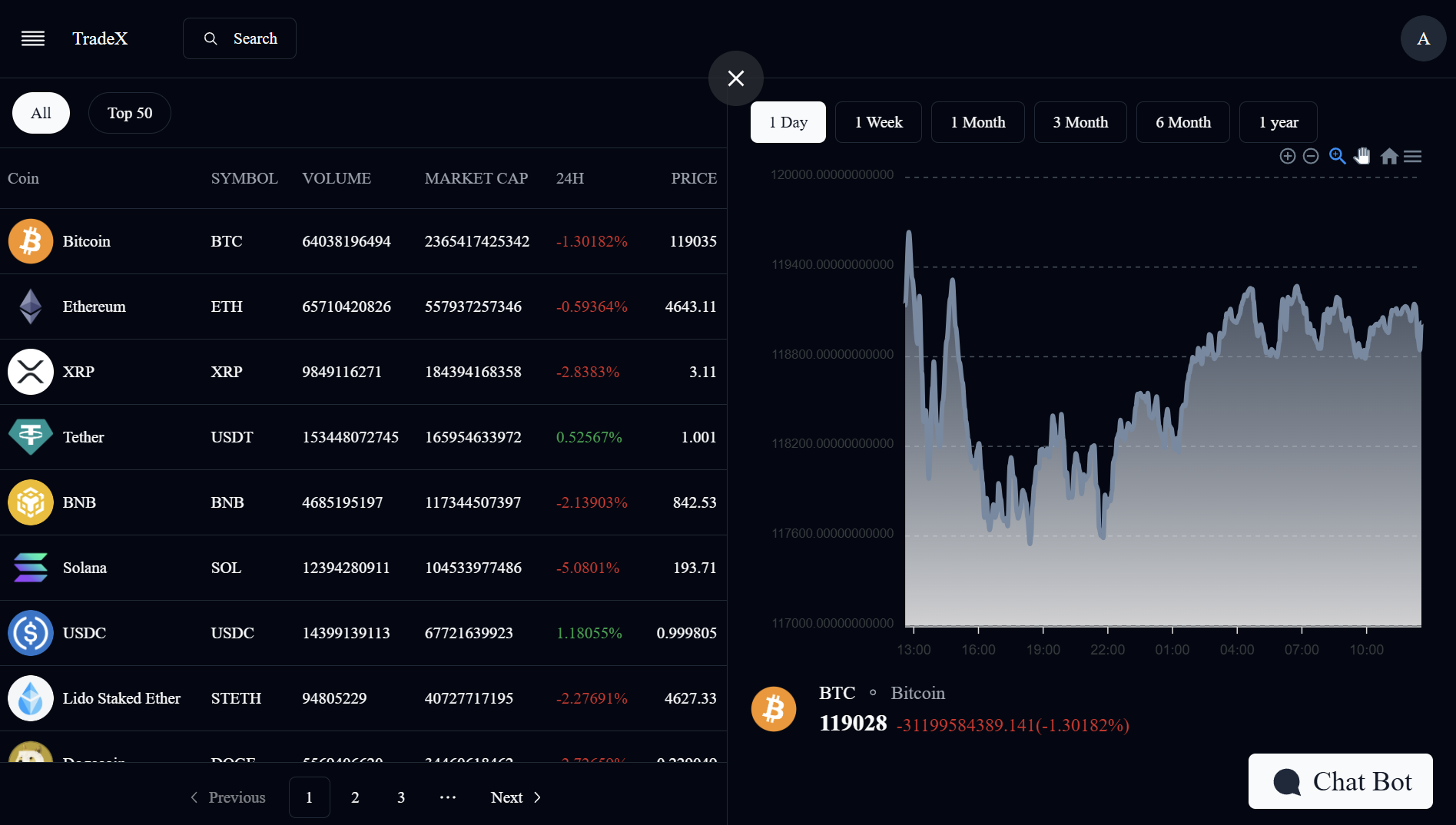Go to the Next page
The height and width of the screenshot is (825, 1456).
click(x=516, y=797)
